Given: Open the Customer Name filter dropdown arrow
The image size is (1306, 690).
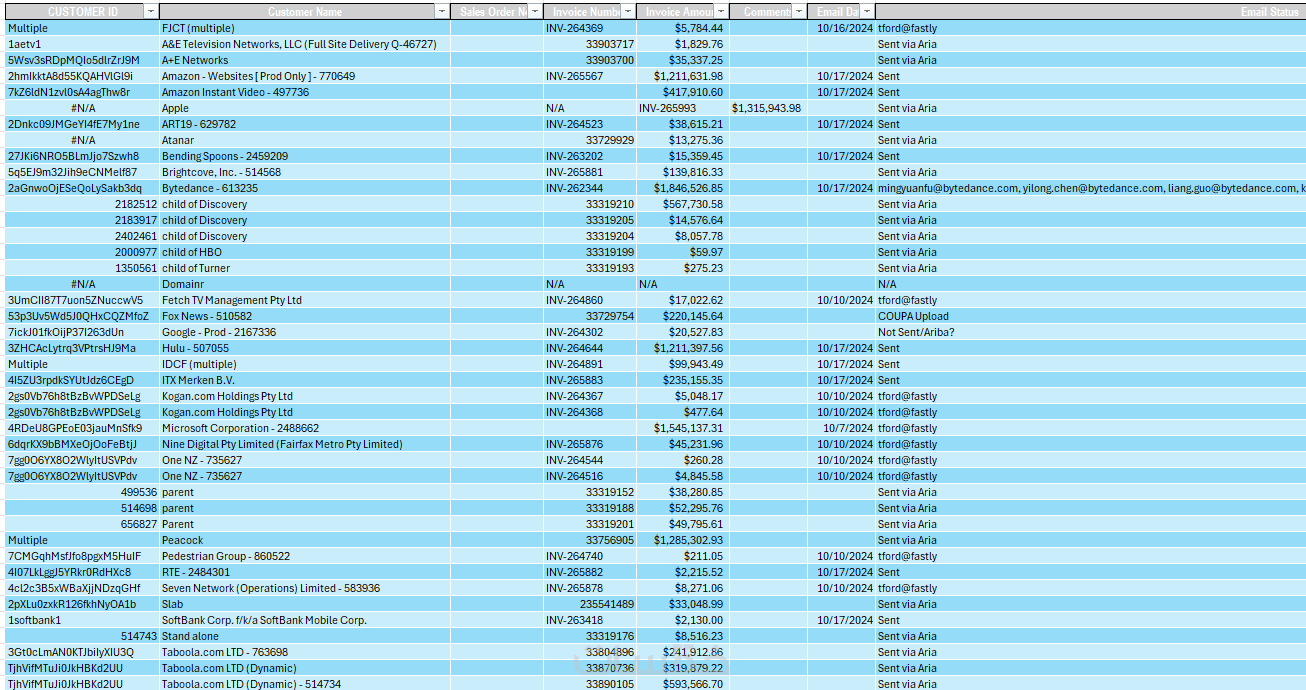Looking at the screenshot, I should (442, 11).
